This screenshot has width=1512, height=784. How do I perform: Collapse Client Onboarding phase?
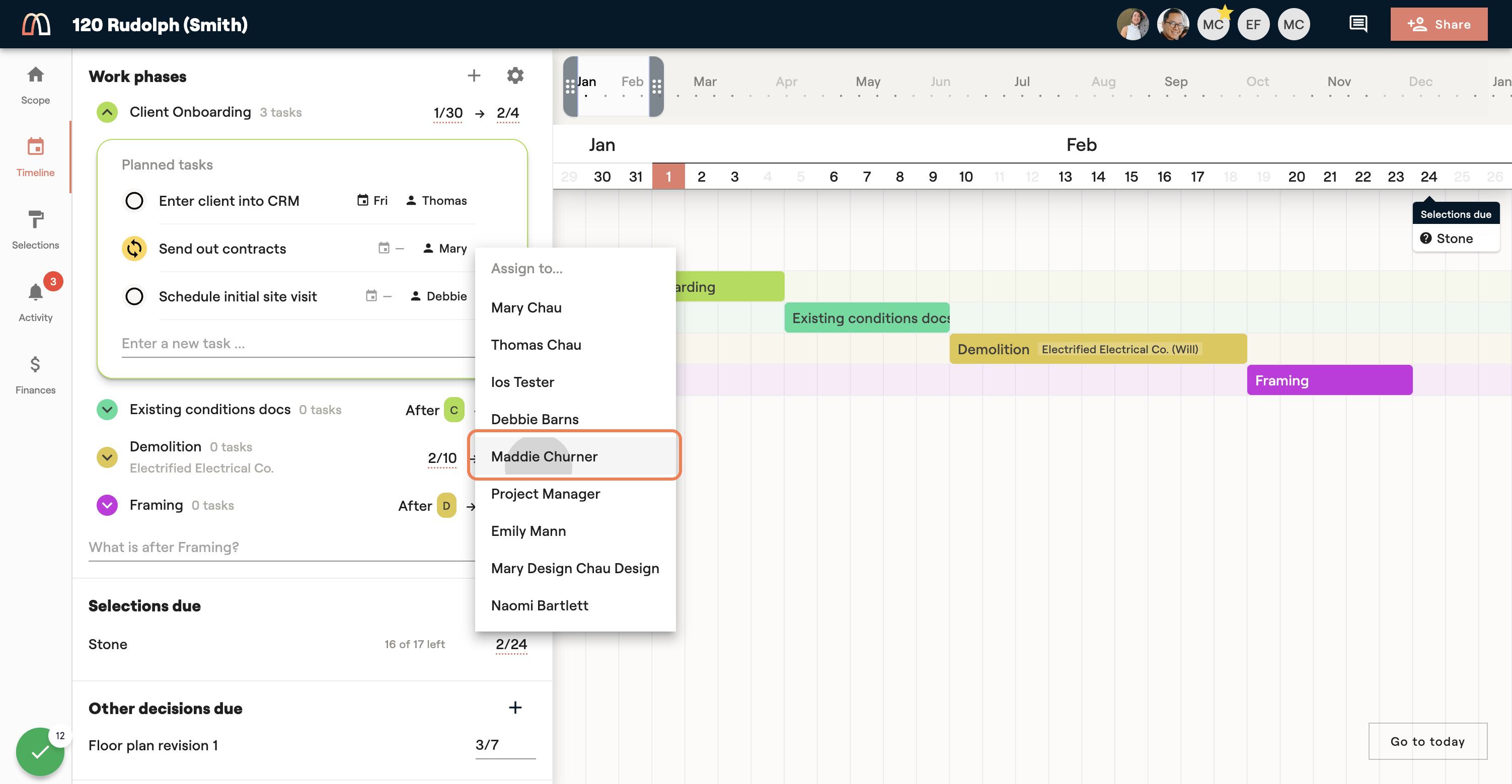pyautogui.click(x=107, y=112)
